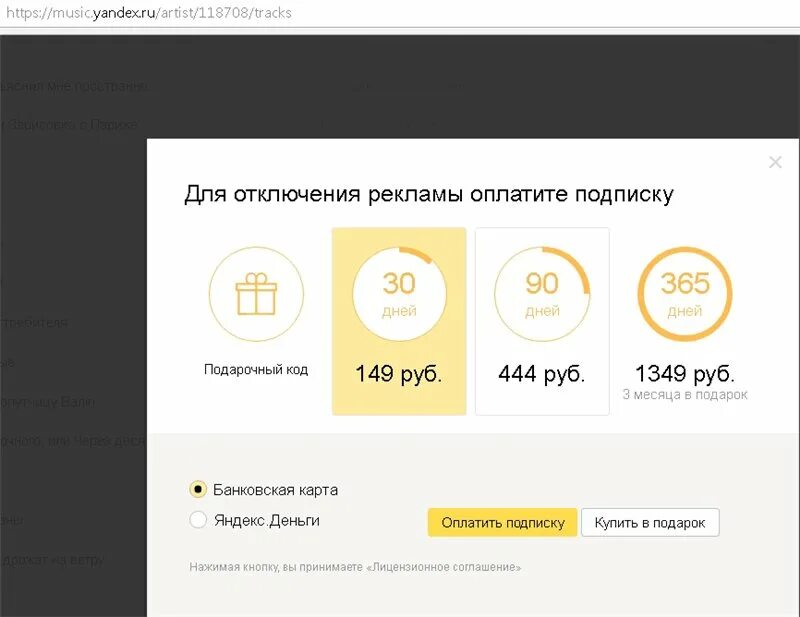Screen dimensions: 800x617
Task: Select the 90 дней circle icon
Action: (x=542, y=294)
